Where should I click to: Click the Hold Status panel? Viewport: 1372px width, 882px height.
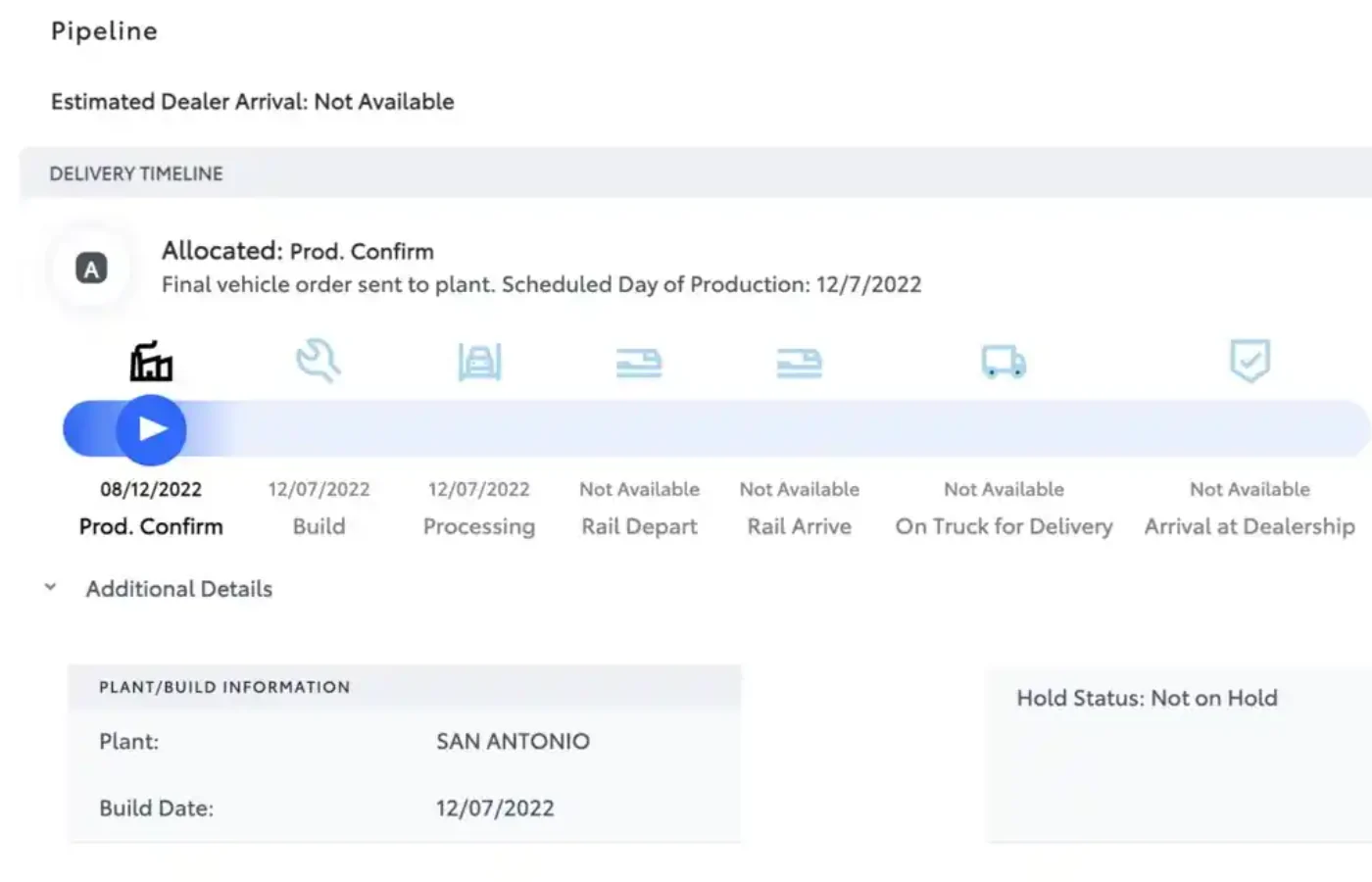tap(1179, 755)
